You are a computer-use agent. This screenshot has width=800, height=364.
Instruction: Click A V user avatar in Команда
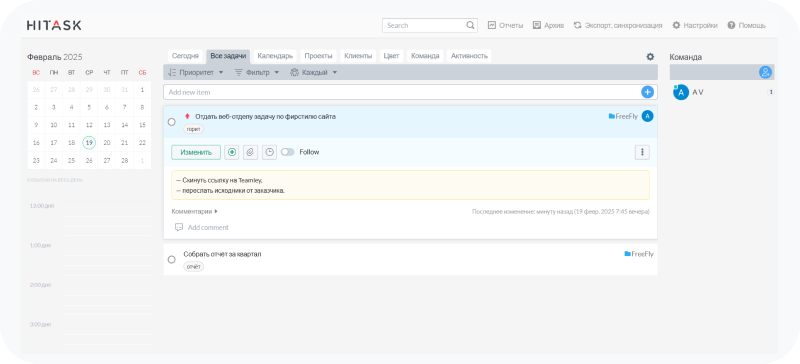(681, 92)
